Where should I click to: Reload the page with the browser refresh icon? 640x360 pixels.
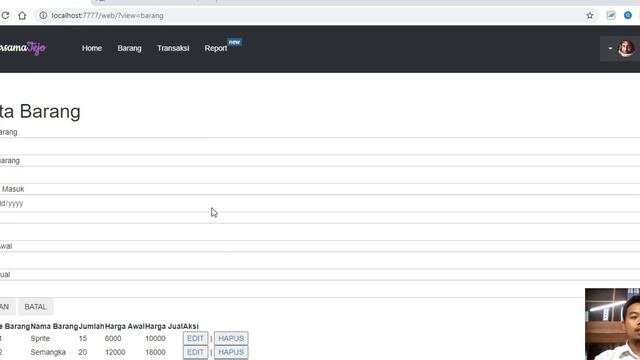(x=5, y=16)
